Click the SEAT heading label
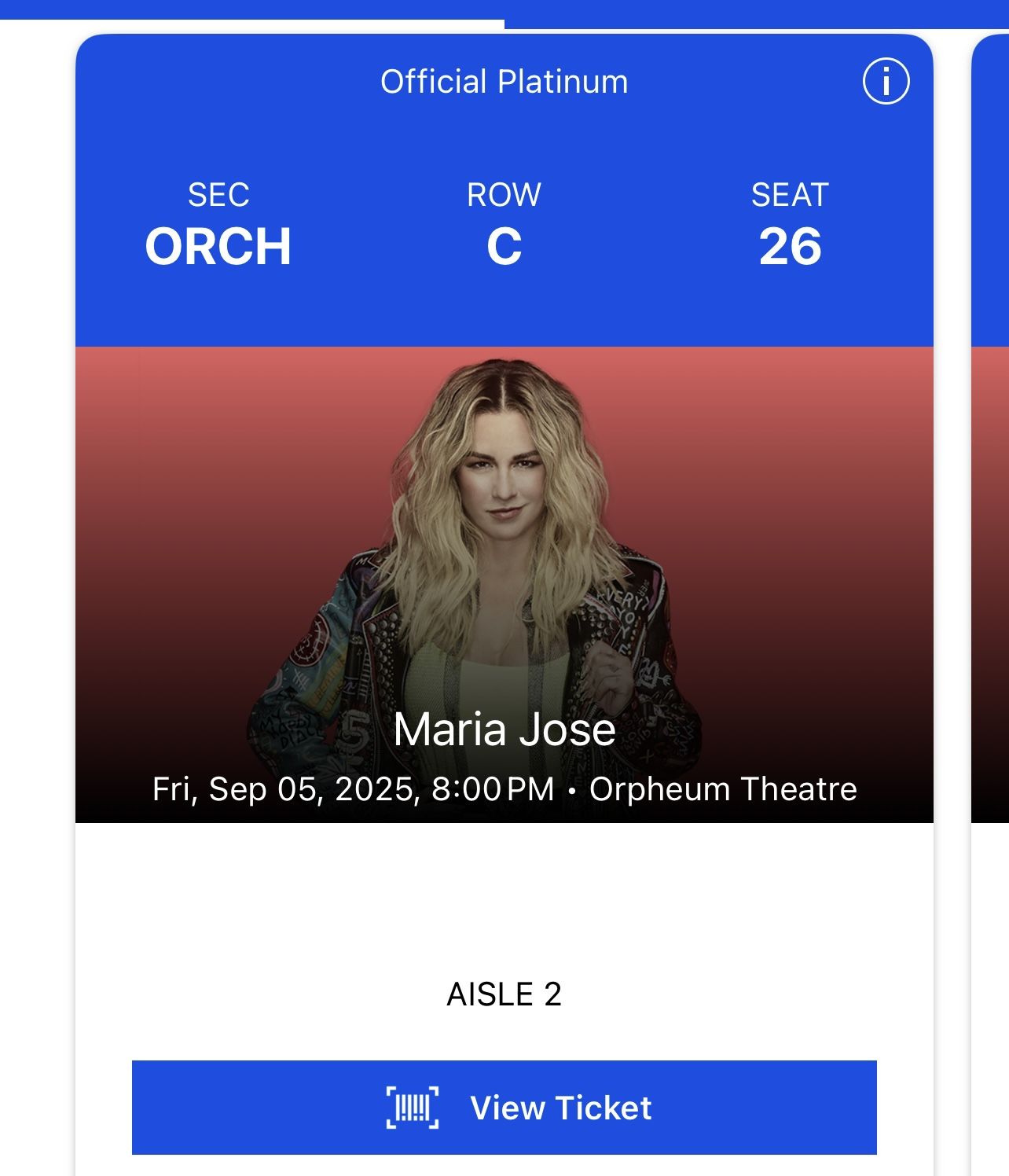Viewport: 1009px width, 1176px height. point(790,195)
